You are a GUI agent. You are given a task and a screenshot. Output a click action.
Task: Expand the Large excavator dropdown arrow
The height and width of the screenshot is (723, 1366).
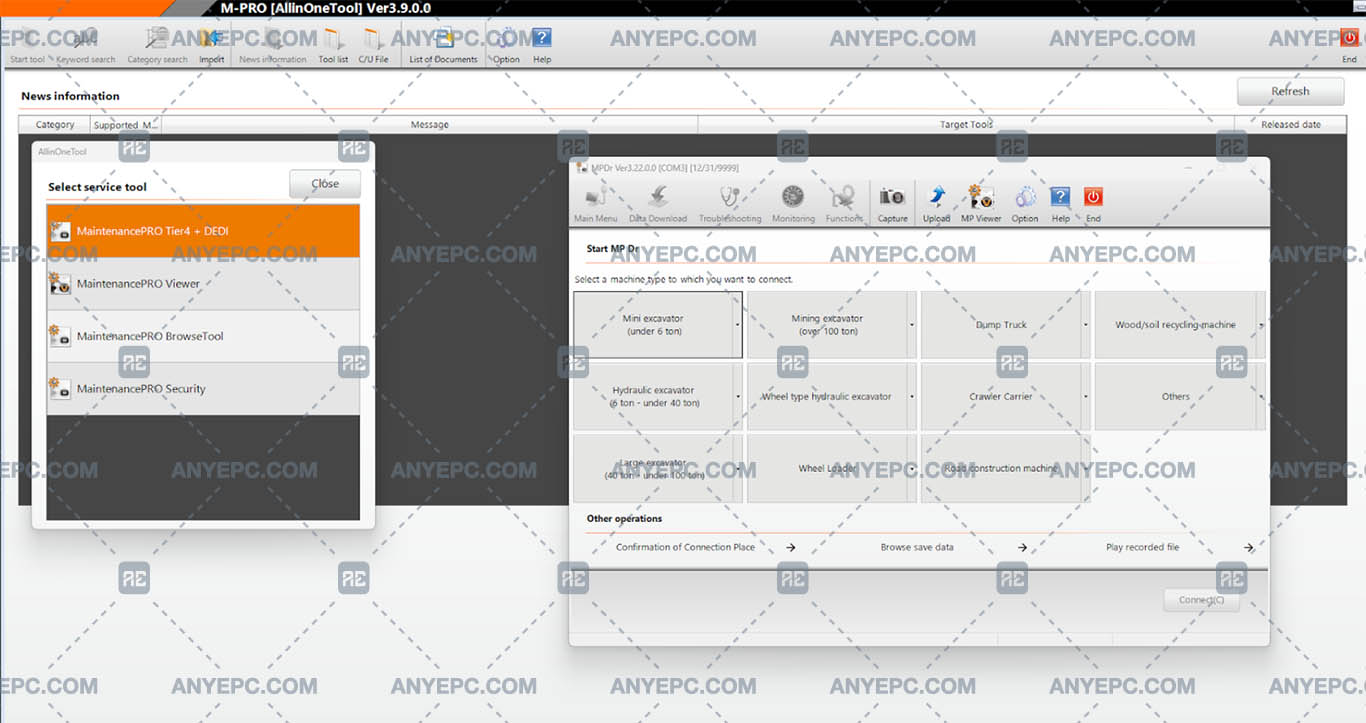(x=738, y=469)
